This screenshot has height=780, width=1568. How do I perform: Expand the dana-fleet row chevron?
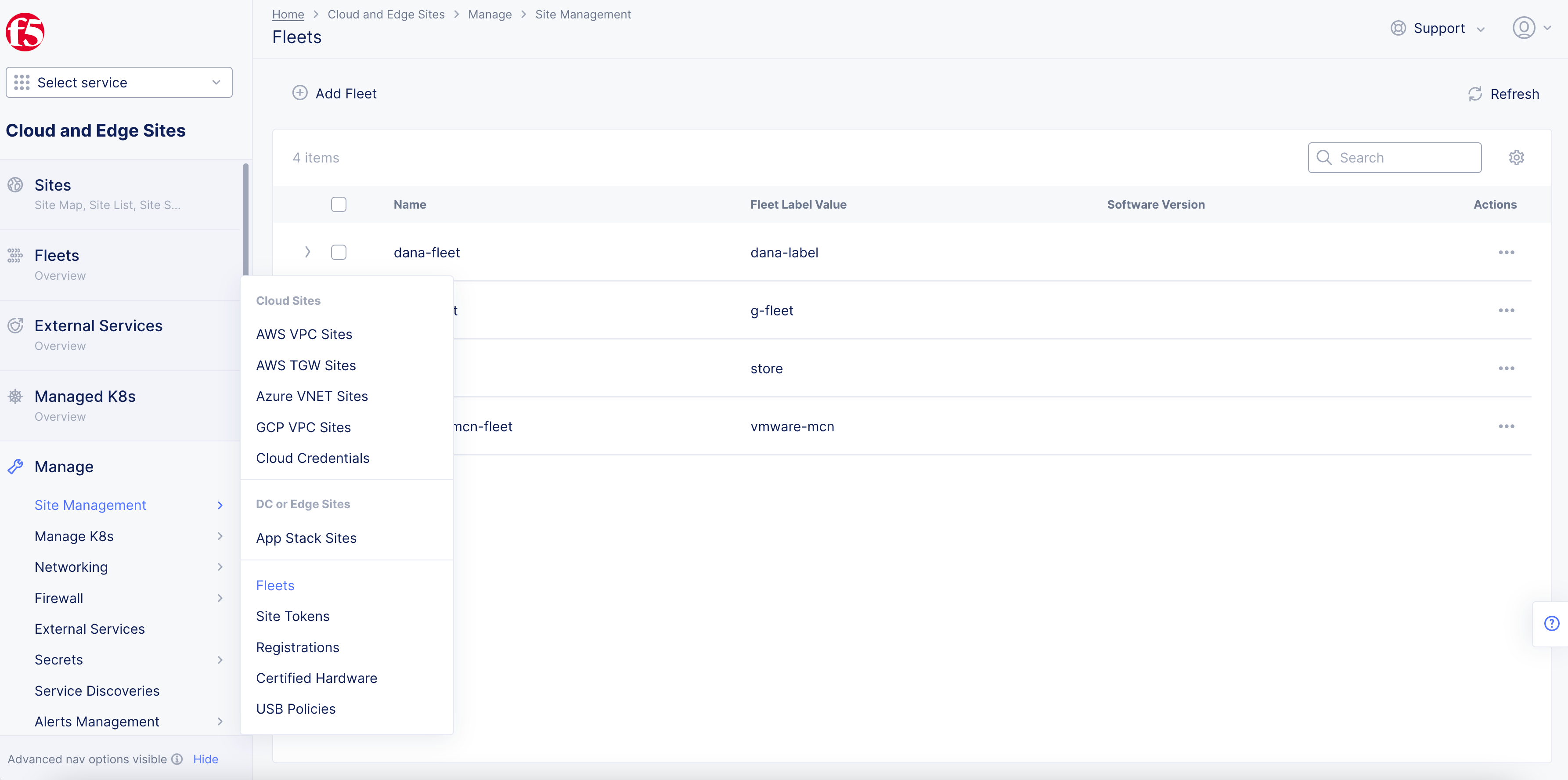[x=307, y=252]
